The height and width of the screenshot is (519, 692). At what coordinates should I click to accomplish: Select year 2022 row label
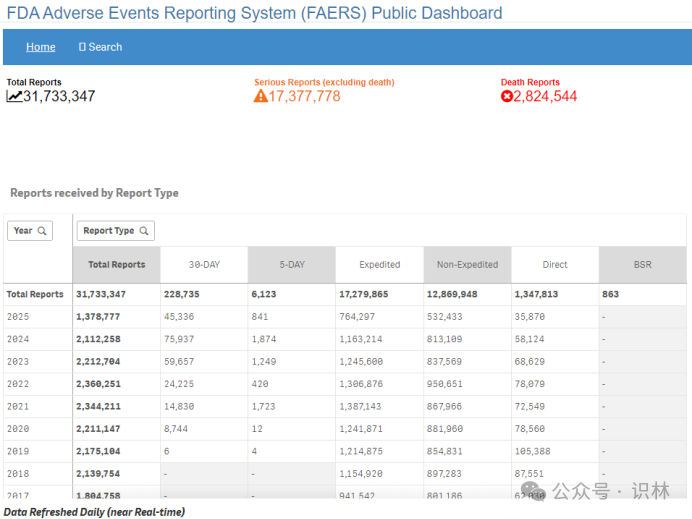pos(18,384)
